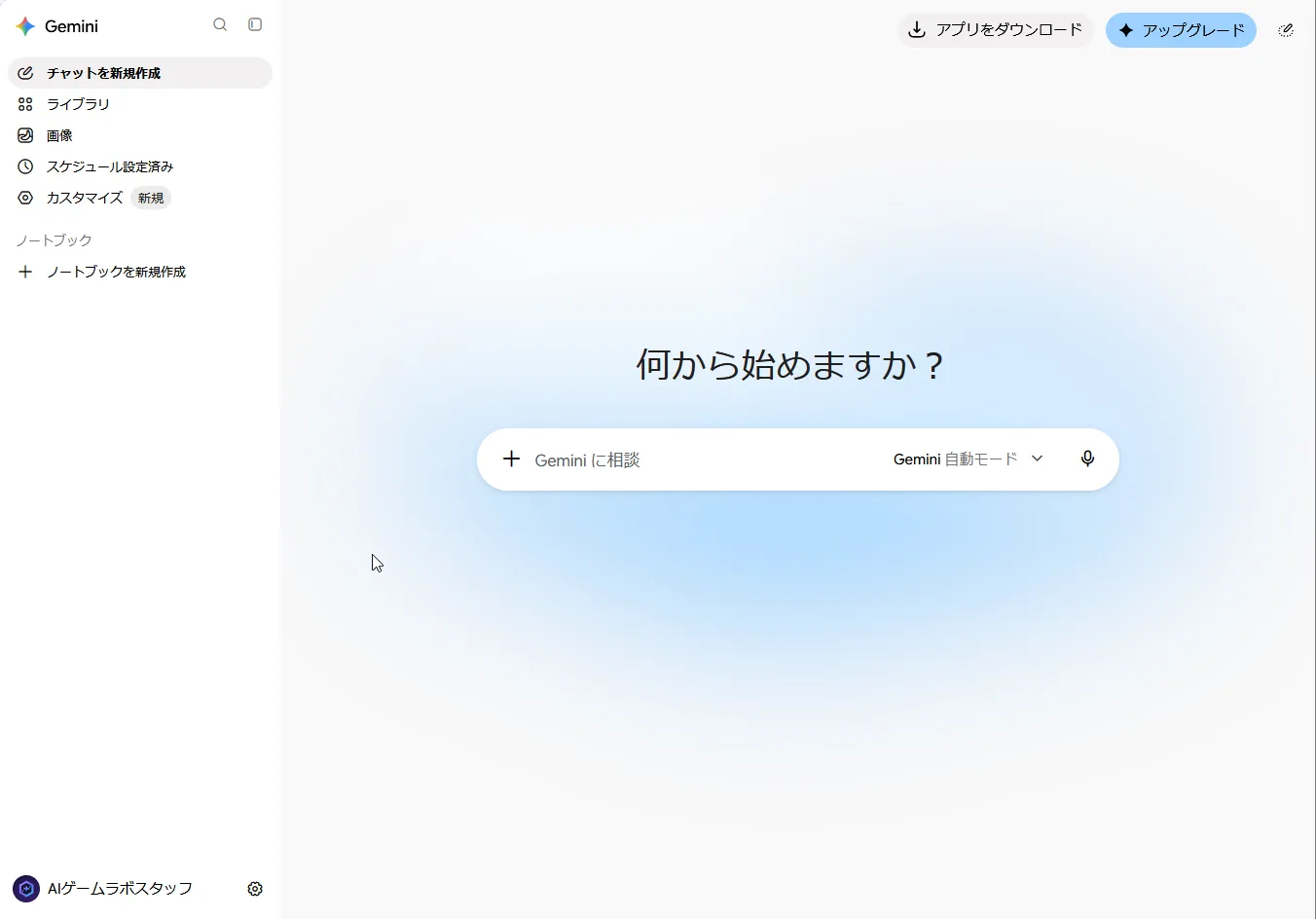Screen dimensions: 1316x919
Task: Click the アプリをダウンロード button
Action: coord(996,30)
